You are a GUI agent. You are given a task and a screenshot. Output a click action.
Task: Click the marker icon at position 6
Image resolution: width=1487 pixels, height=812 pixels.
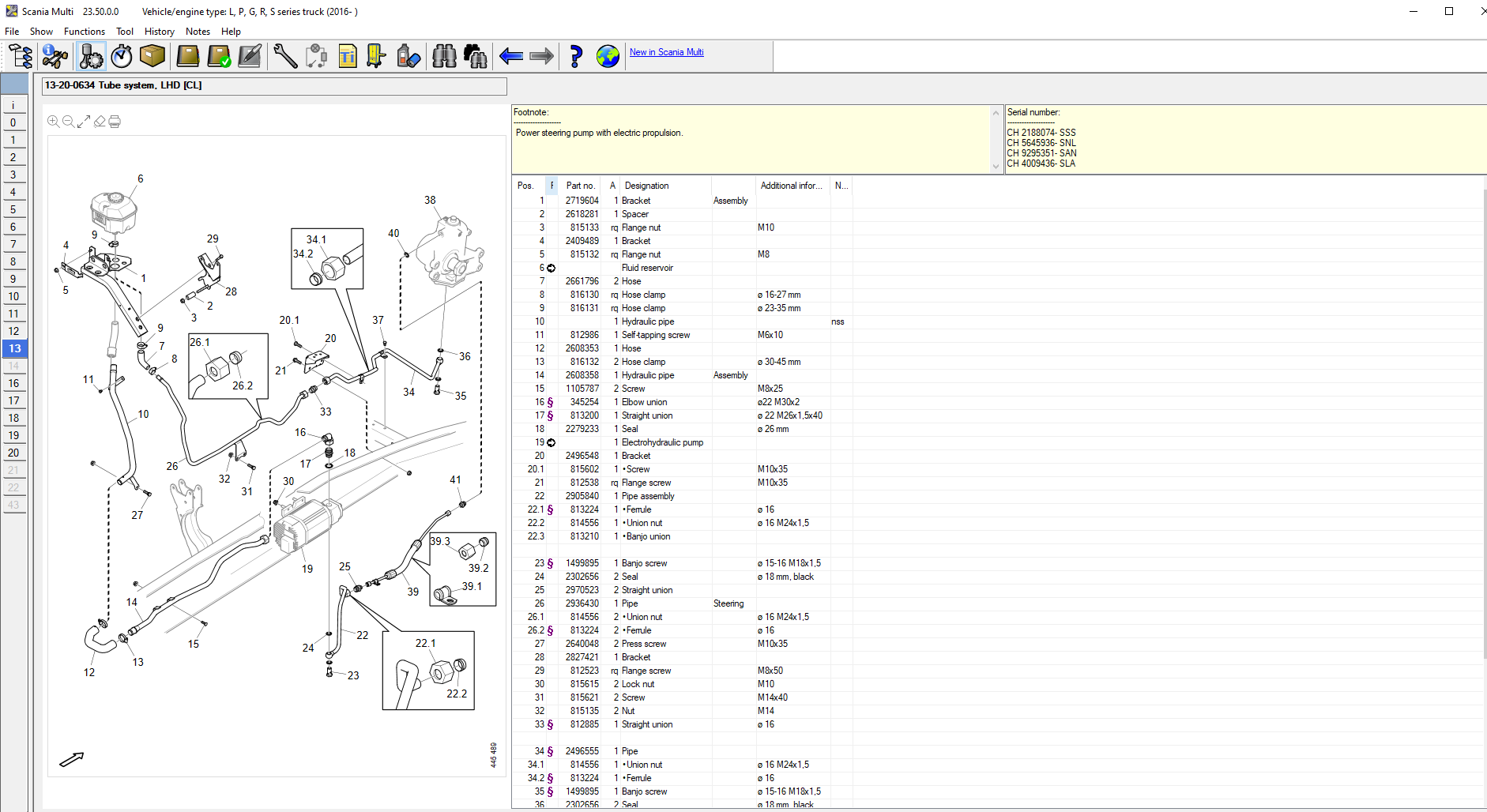click(x=552, y=268)
